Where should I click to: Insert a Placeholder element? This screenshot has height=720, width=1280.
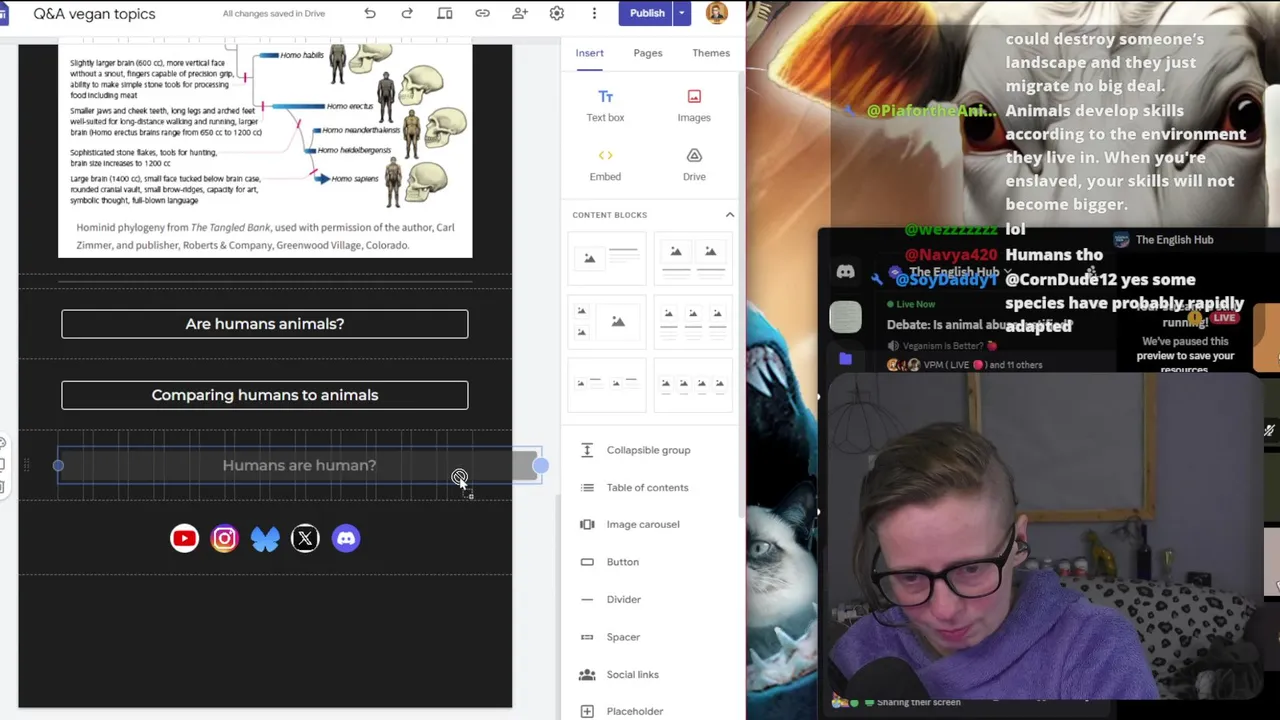coord(634,711)
